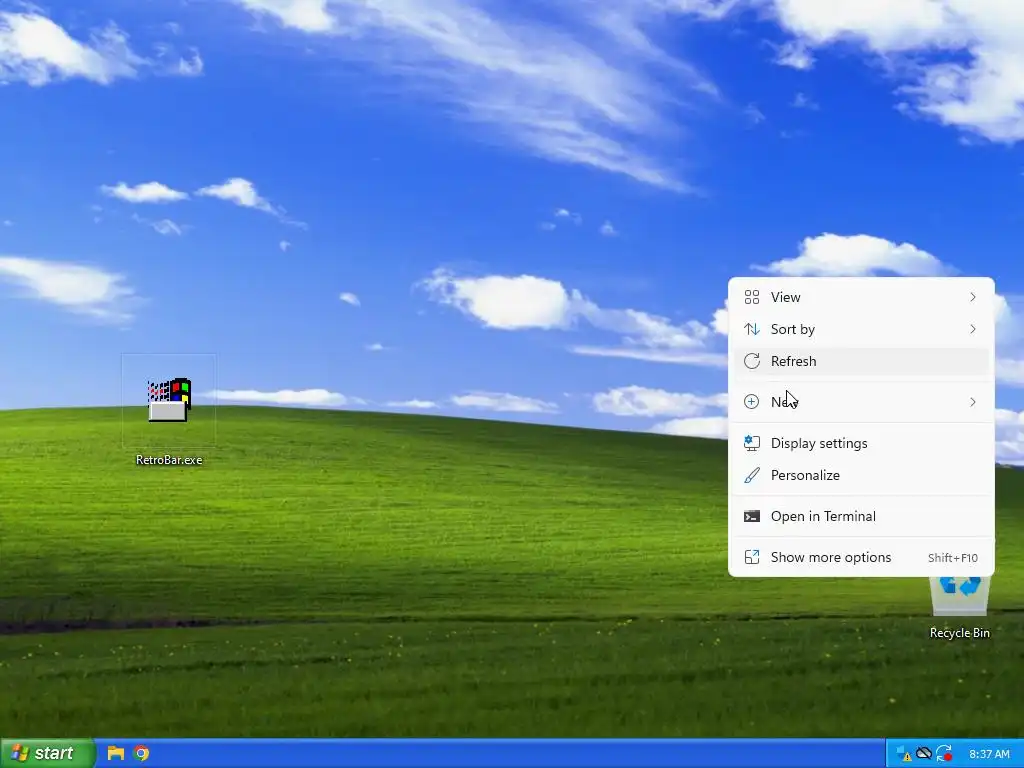
Task: Open the Windows Update tray icon with red dot
Action: pyautogui.click(x=944, y=754)
